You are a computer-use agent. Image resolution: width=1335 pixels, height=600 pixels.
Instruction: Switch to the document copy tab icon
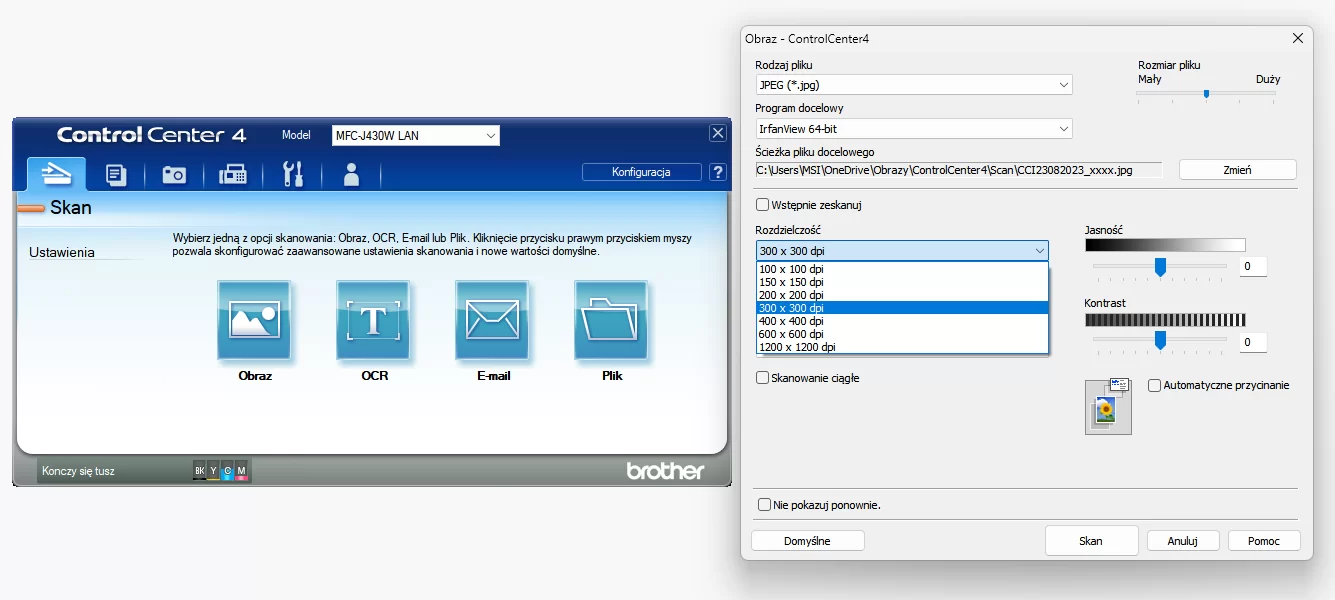coord(116,175)
